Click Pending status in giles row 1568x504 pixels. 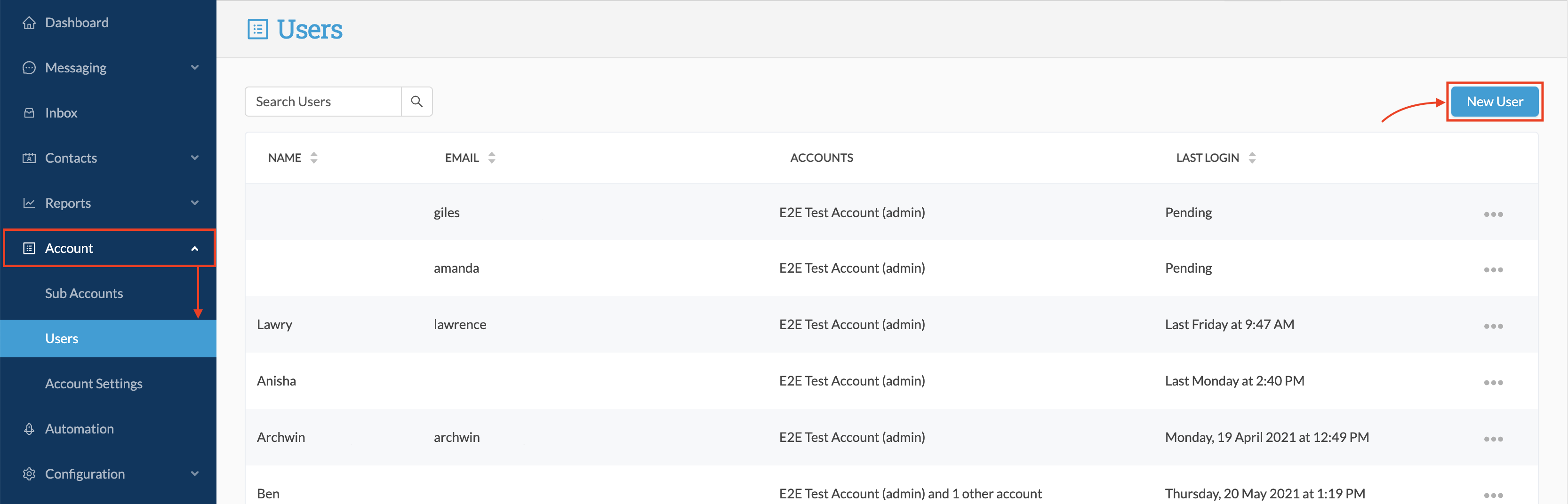pos(1188,213)
